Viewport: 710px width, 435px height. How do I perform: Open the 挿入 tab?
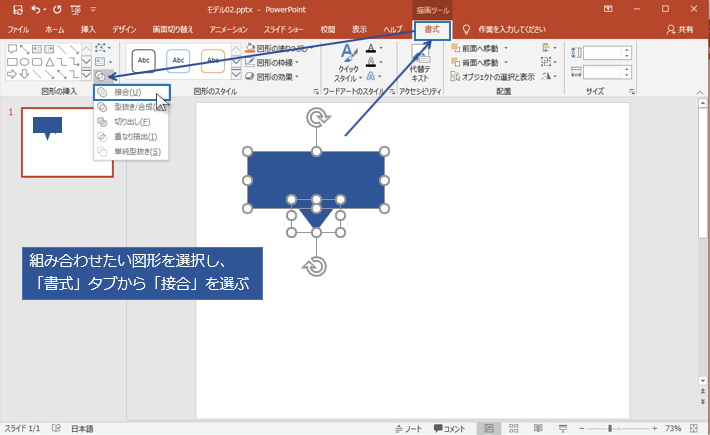click(88, 29)
